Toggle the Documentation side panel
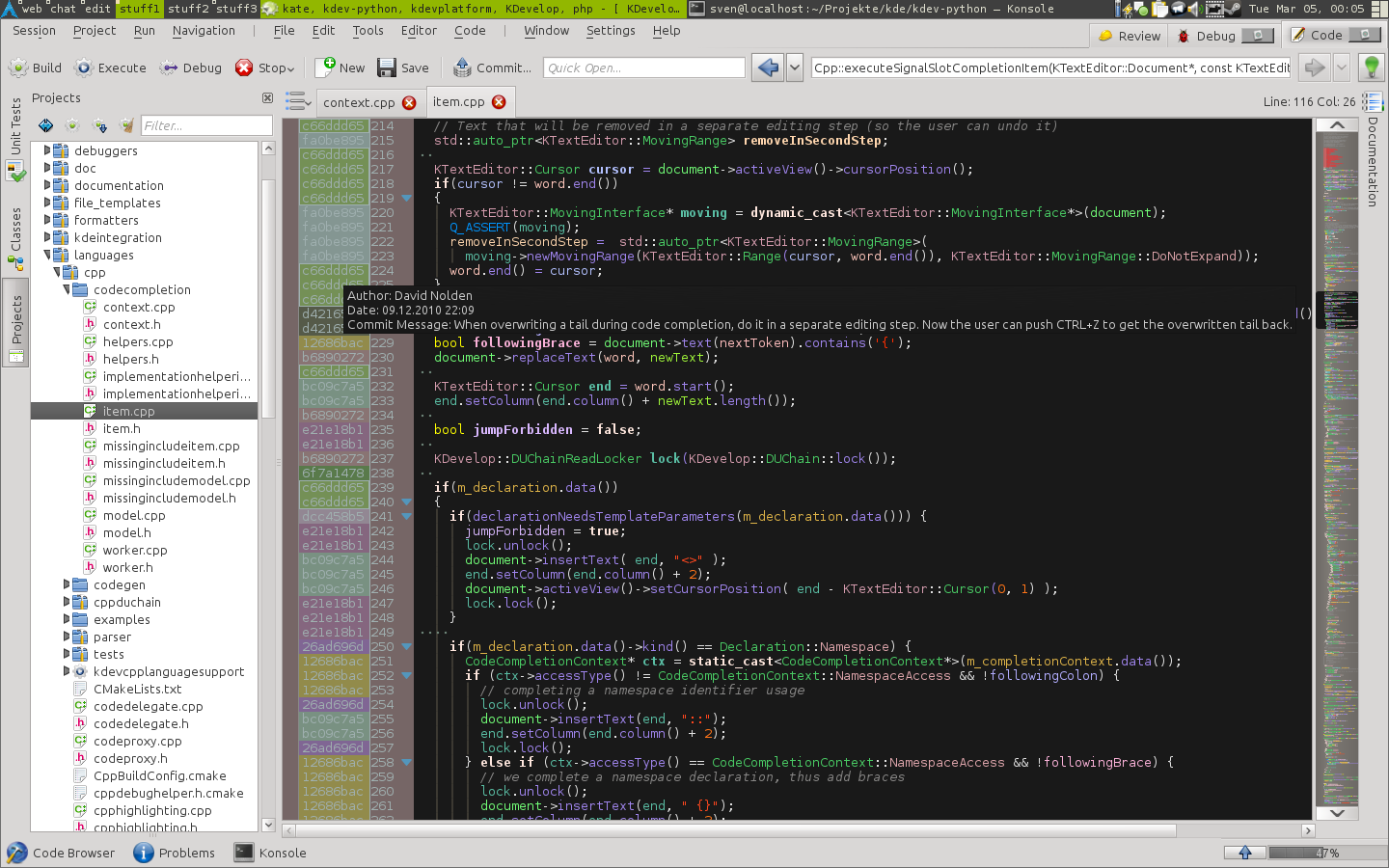This screenshot has width=1389, height=868. pos(1373,162)
